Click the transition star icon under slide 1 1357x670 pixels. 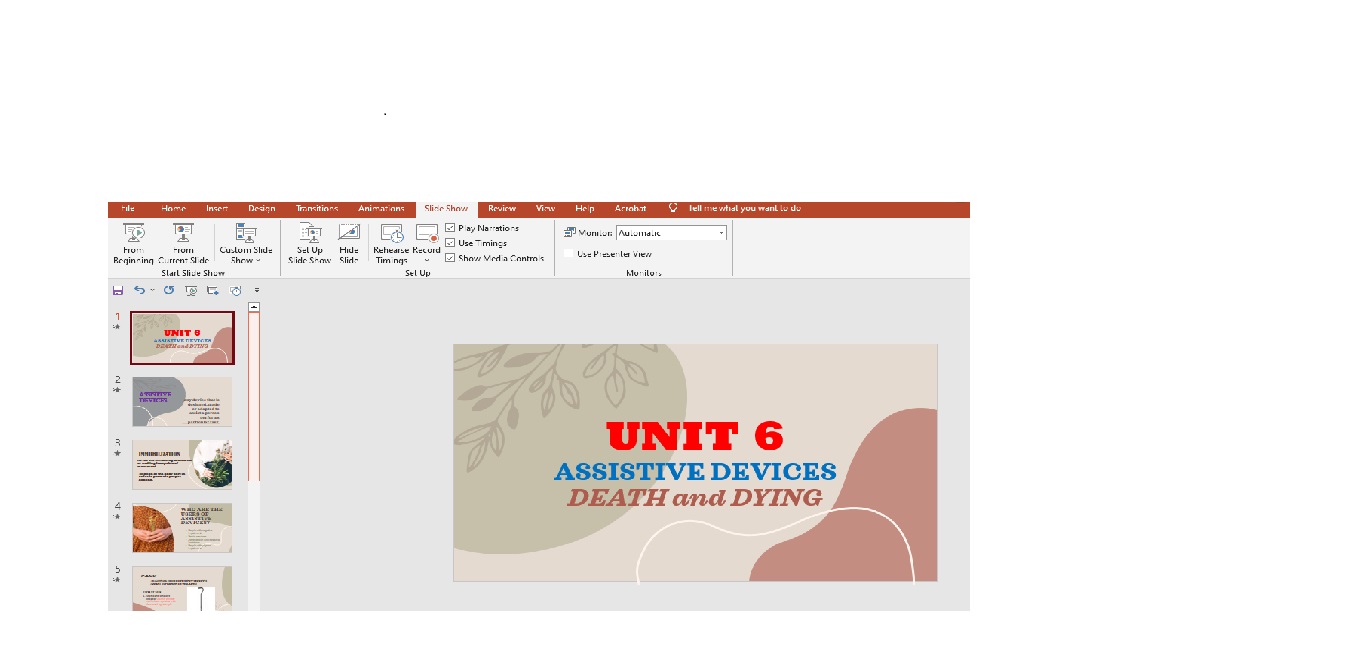tap(117, 327)
